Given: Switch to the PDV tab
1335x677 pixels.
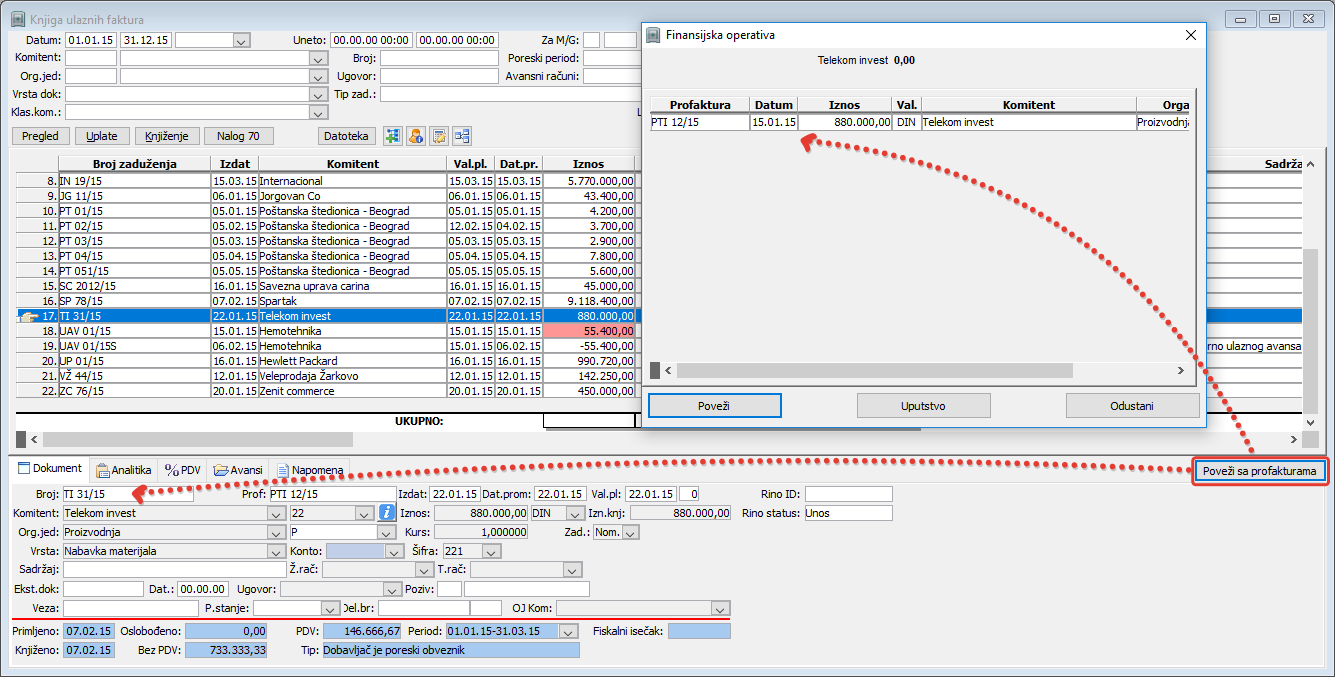Looking at the screenshot, I should click(x=183, y=470).
